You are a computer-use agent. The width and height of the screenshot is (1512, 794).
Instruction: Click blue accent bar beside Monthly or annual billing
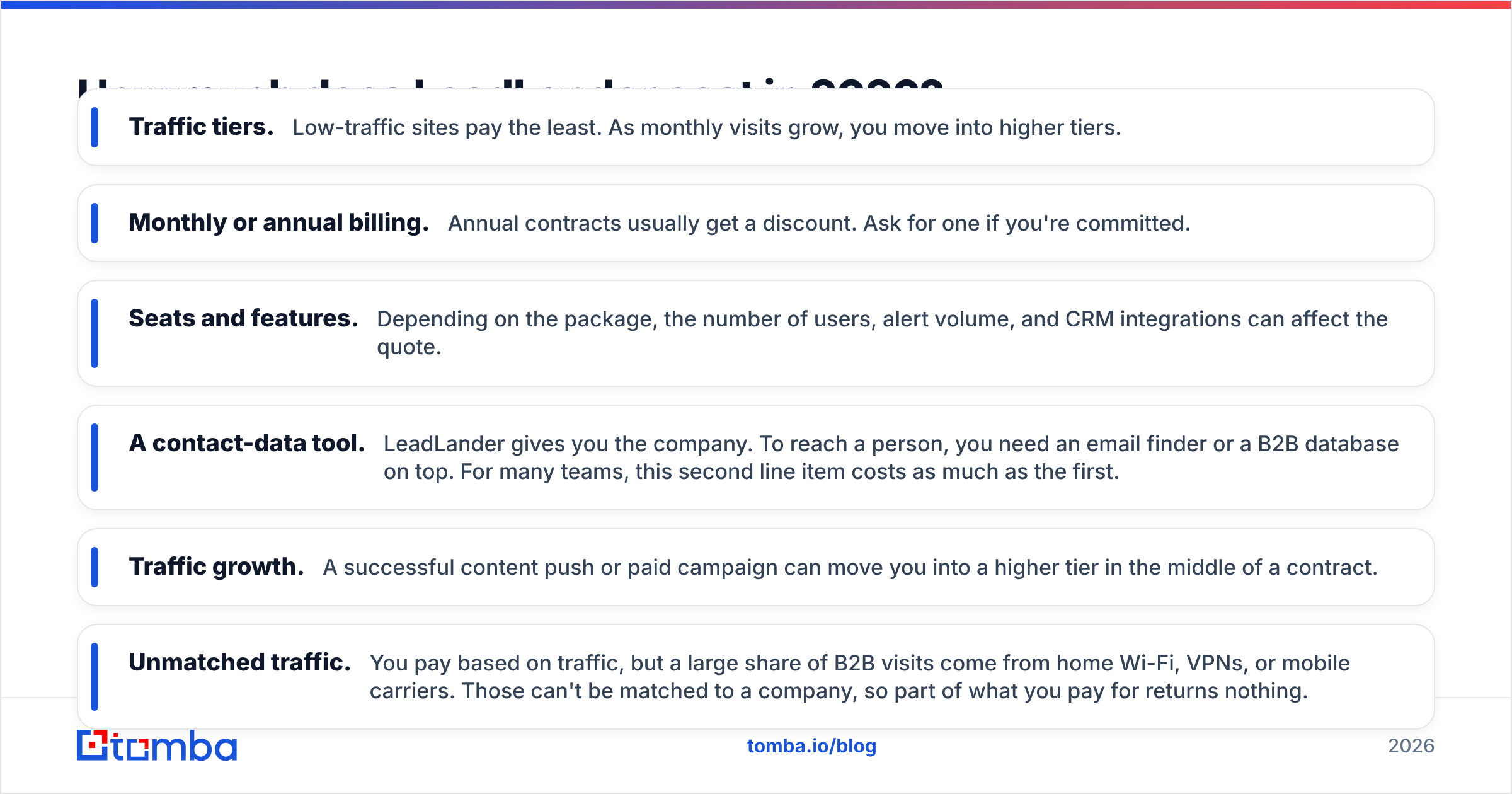coord(94,223)
